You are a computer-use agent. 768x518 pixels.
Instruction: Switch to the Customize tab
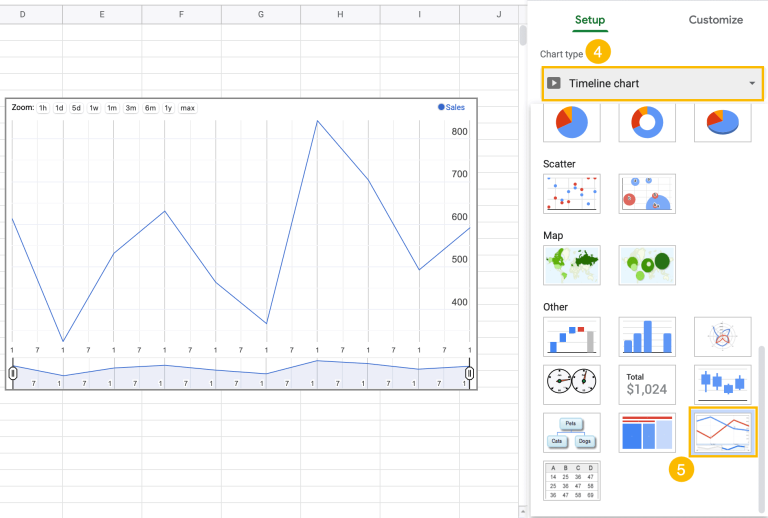[x=716, y=20]
